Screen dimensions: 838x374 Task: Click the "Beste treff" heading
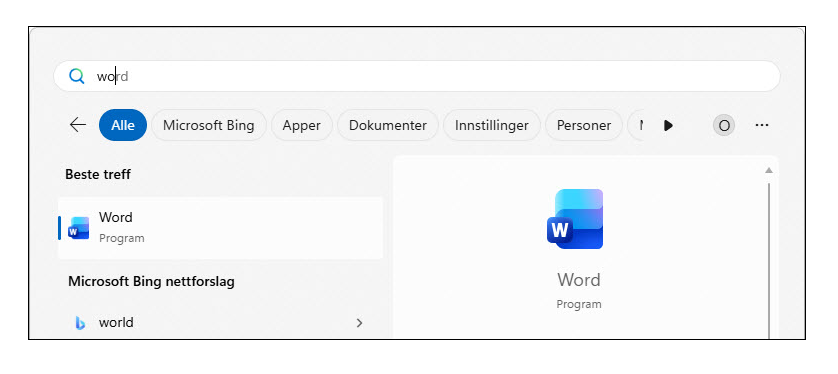98,174
